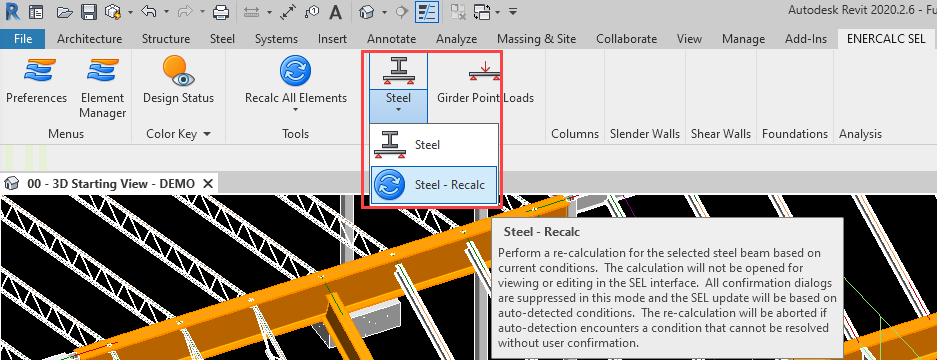This screenshot has width=937, height=360.
Task: Open the Undo history dropdown arrow
Action: (x=166, y=11)
